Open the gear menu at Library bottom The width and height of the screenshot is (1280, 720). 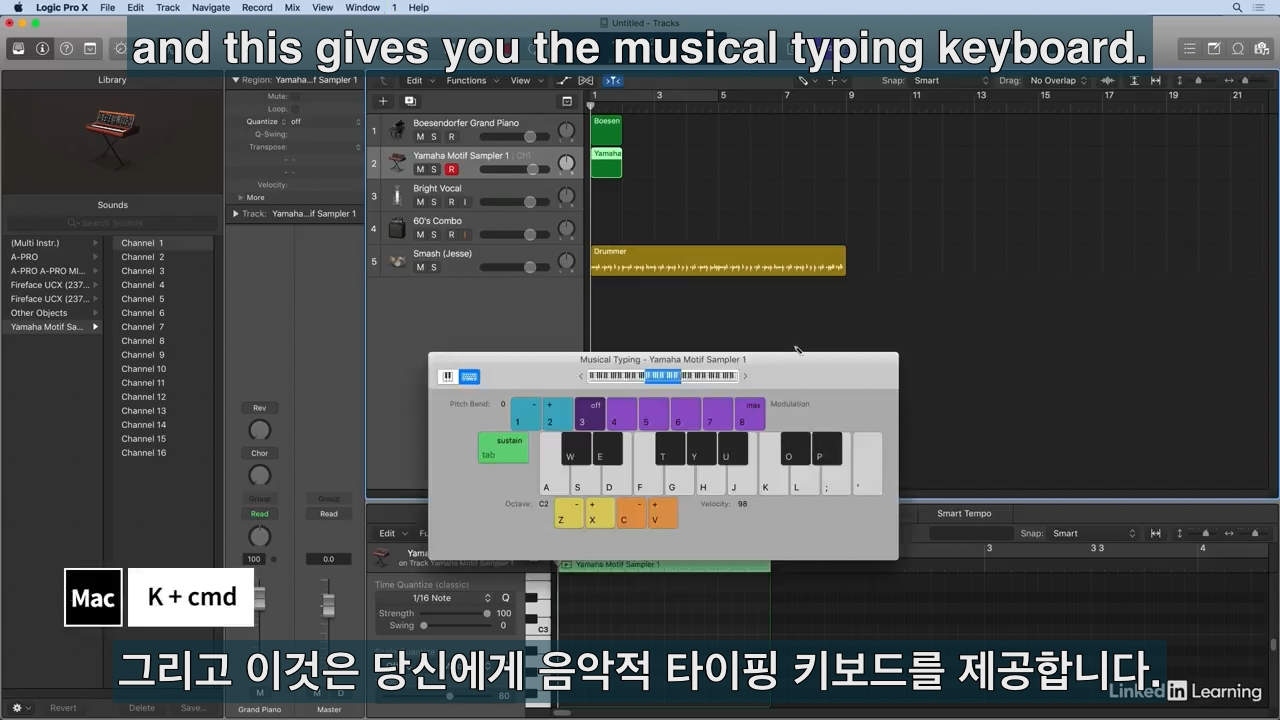click(x=18, y=708)
